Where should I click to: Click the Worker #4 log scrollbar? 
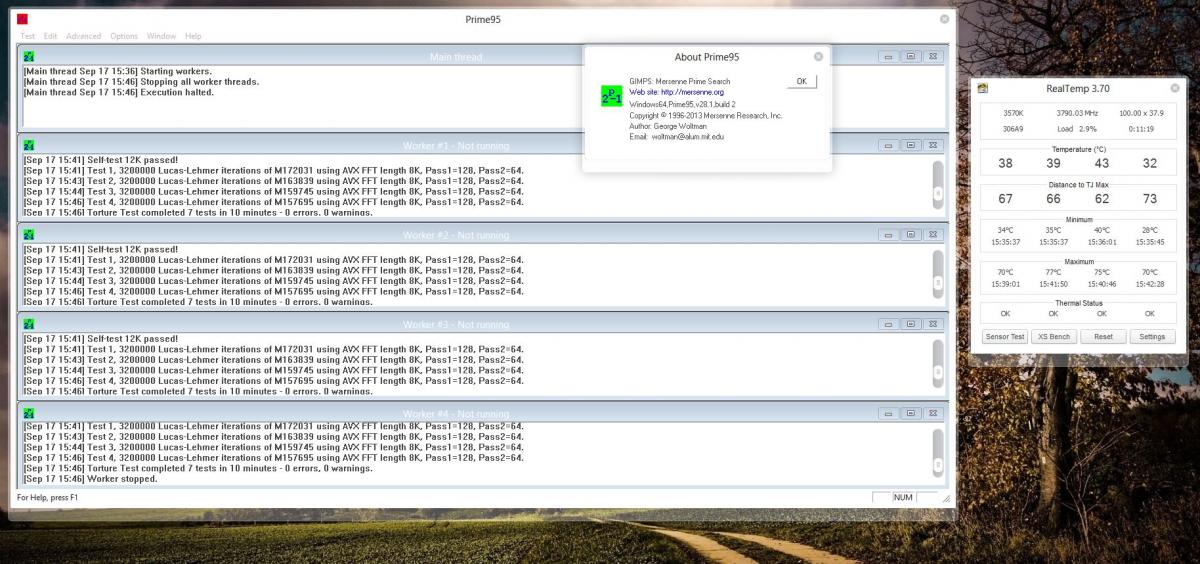tap(937, 452)
